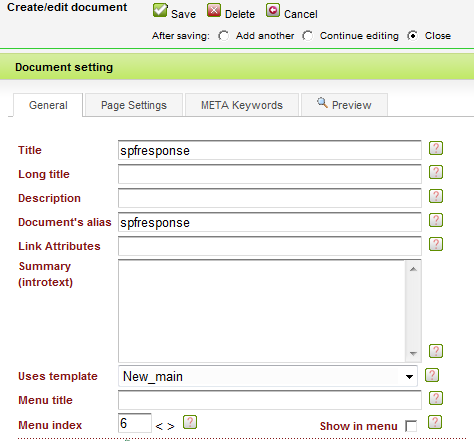
Task: Switch to the META Keywords tab
Action: point(242,105)
